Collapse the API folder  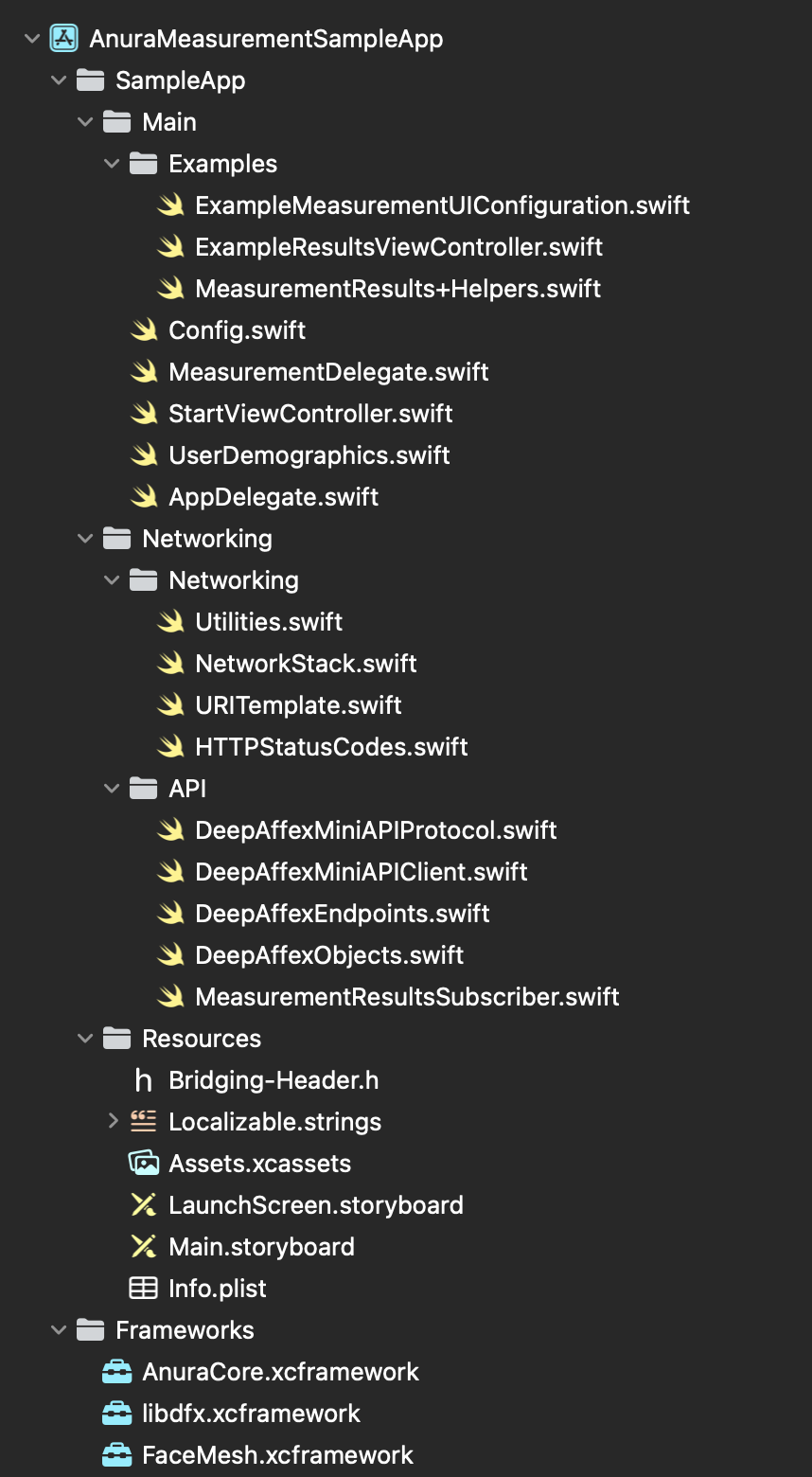click(112, 789)
